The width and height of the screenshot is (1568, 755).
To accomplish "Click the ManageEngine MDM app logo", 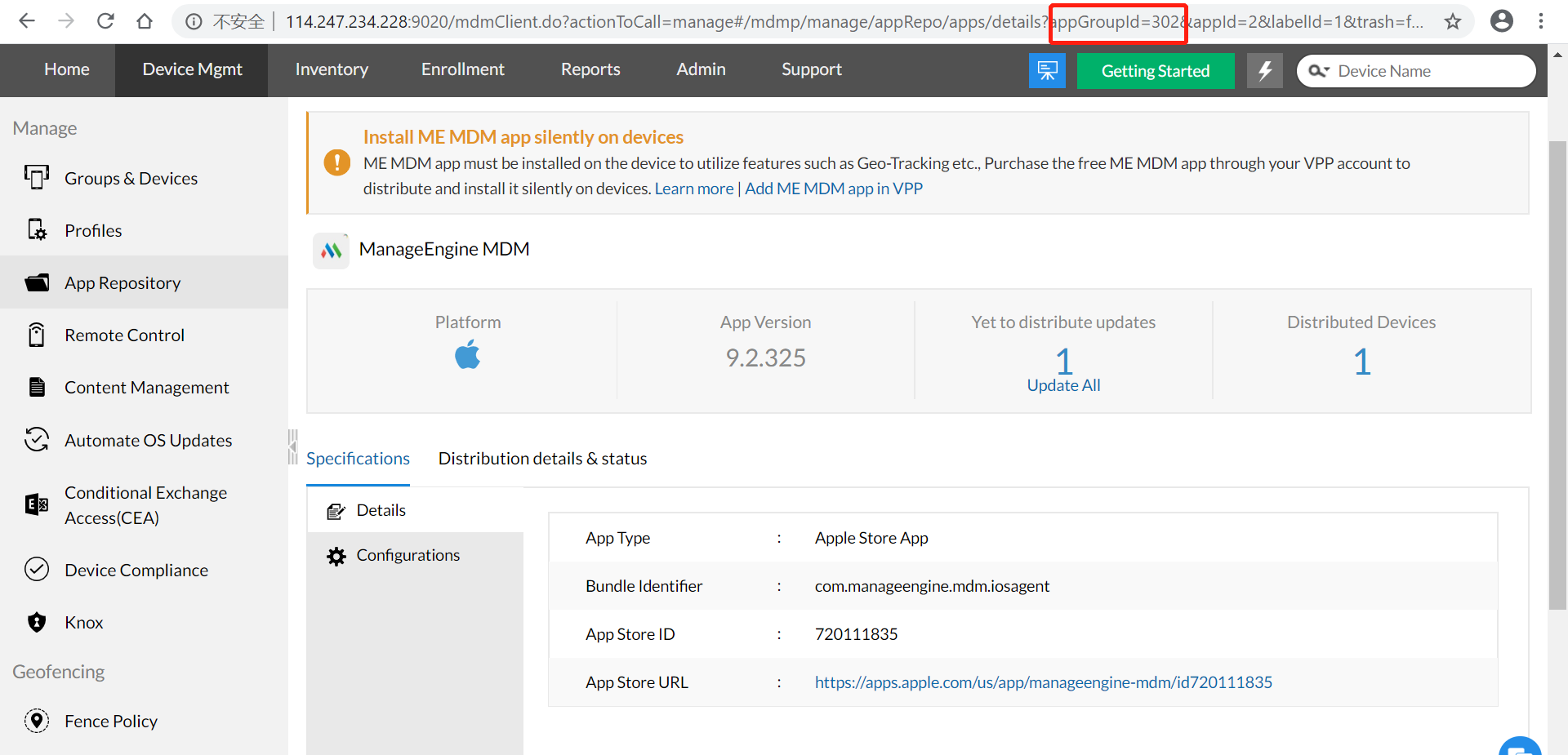I will pos(331,251).
